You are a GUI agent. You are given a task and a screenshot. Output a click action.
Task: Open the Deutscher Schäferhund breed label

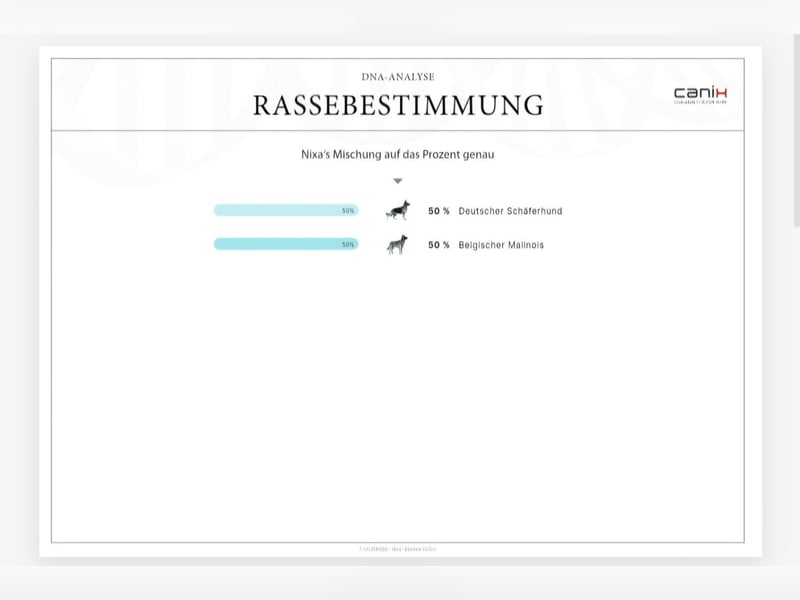[510, 212]
